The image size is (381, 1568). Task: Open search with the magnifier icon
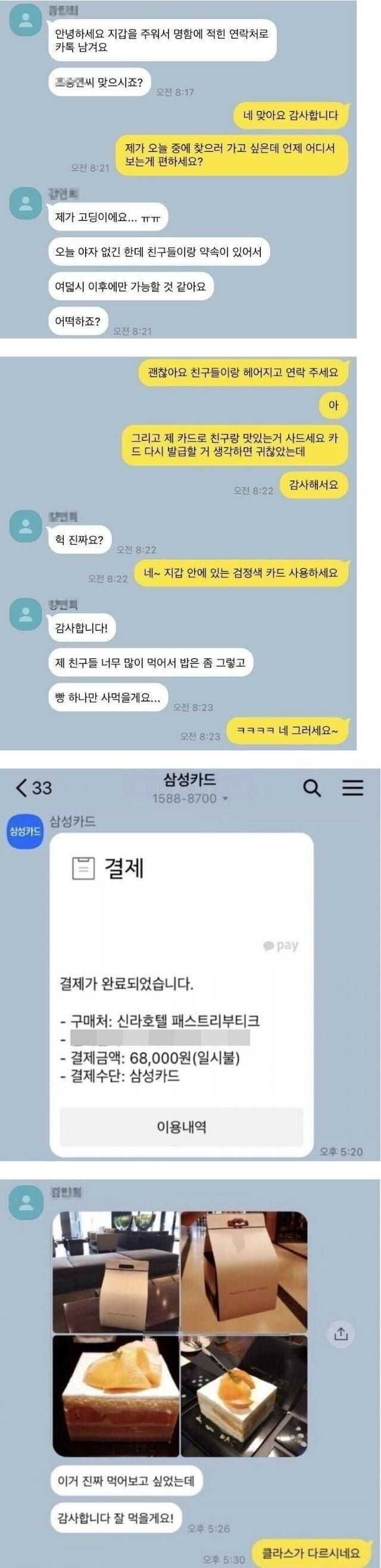[312, 788]
